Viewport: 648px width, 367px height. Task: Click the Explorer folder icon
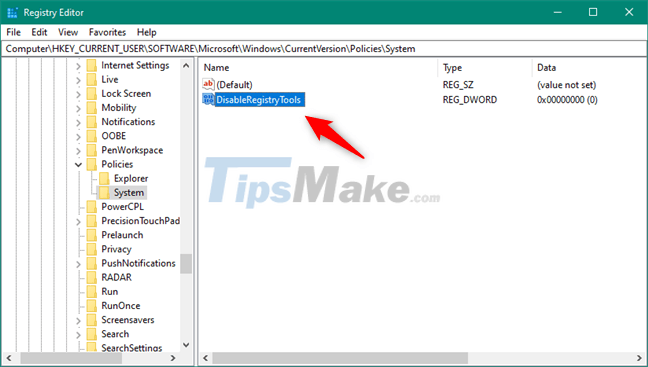[x=104, y=178]
